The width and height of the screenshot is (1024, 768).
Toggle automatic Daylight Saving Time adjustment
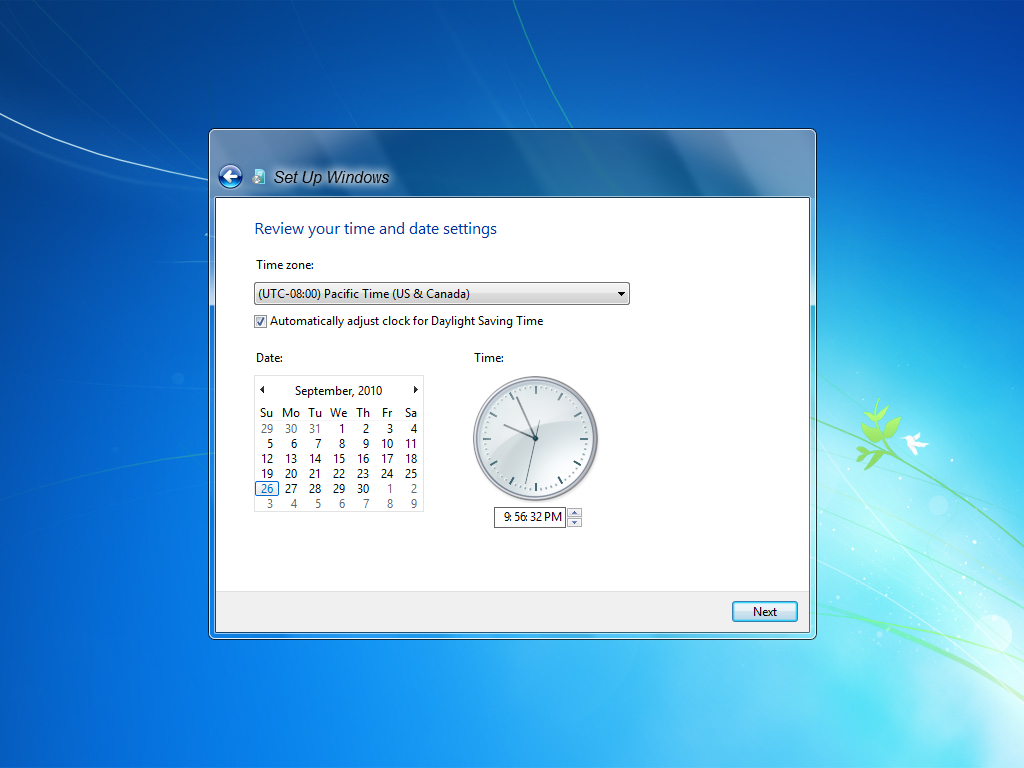(261, 321)
